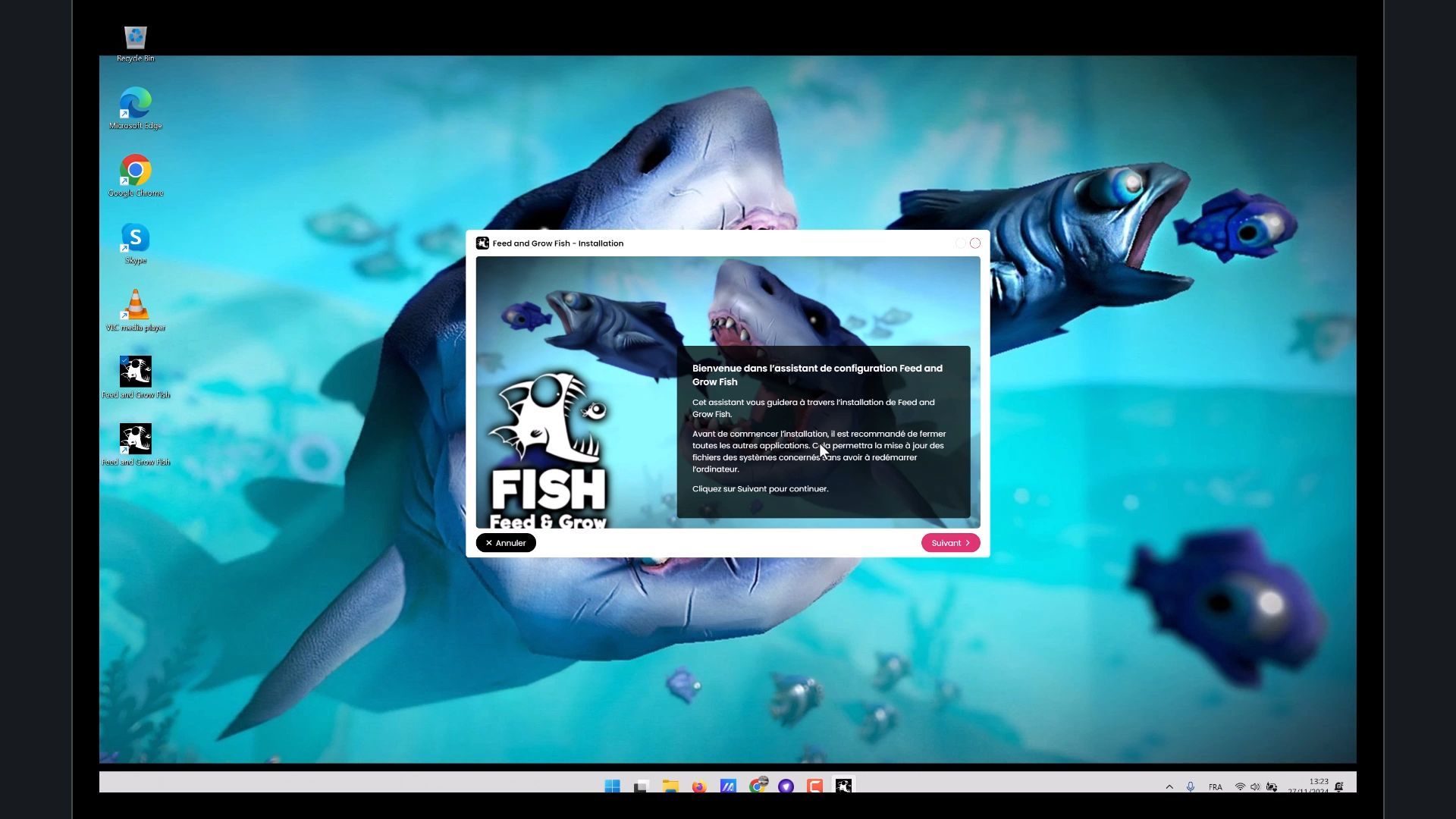Click the 'Feed and Grow Fish - Installation' title text

coord(558,243)
